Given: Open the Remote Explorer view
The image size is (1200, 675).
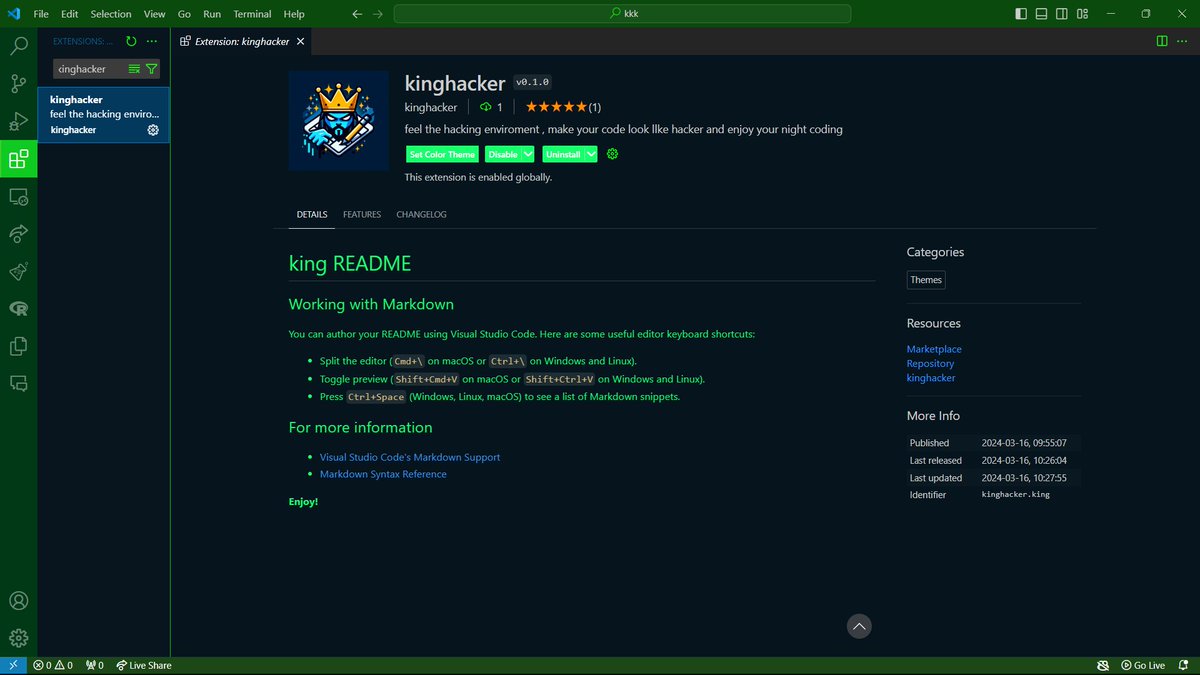Looking at the screenshot, I should pos(18,196).
